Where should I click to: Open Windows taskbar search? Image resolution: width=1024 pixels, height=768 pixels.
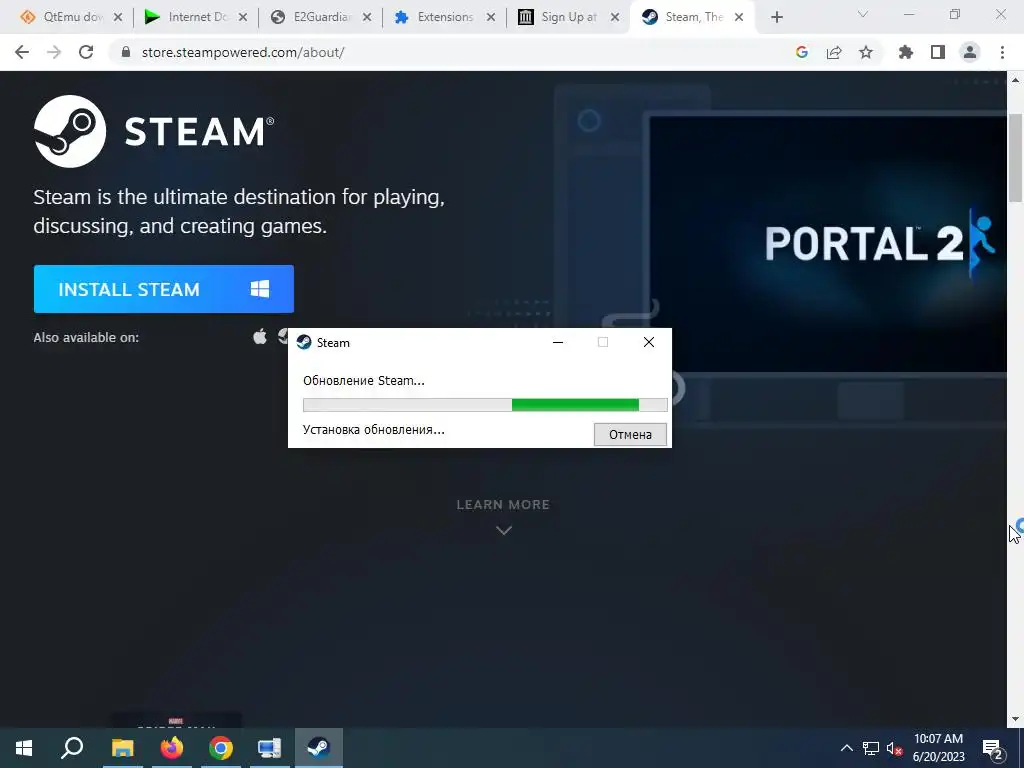(72, 748)
